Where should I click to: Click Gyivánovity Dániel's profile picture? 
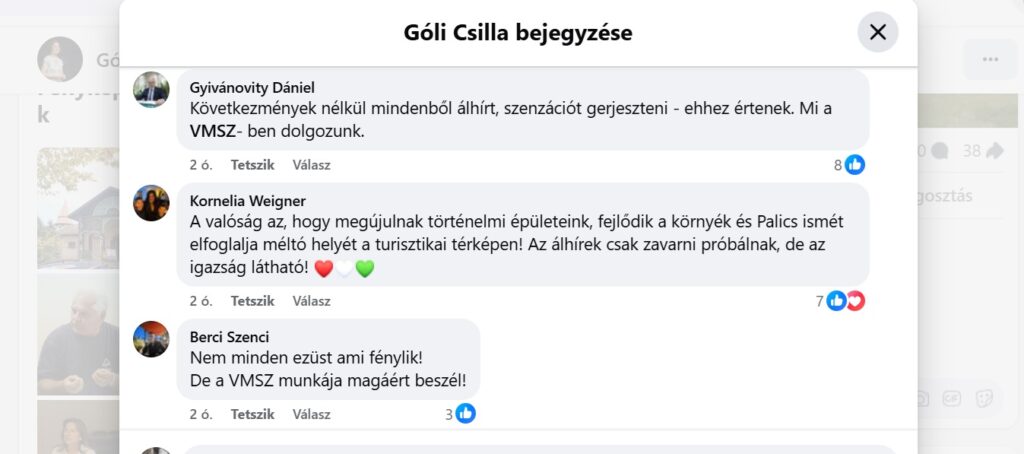click(x=151, y=89)
